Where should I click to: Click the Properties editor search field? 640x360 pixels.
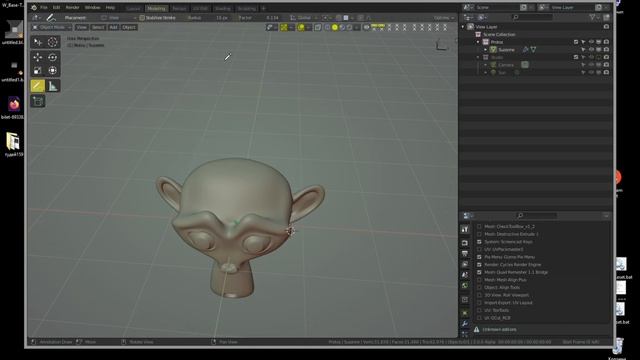point(537,216)
